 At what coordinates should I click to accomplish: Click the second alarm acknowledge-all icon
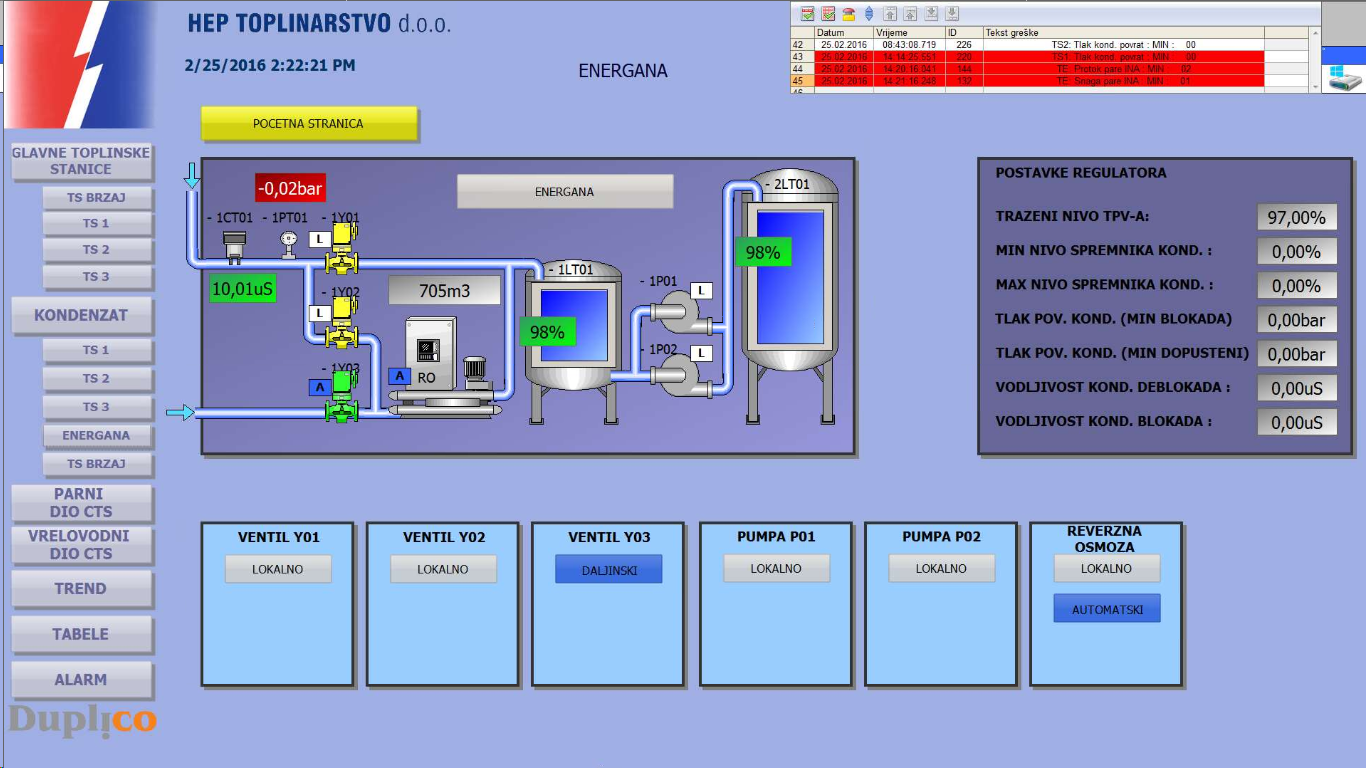click(828, 14)
